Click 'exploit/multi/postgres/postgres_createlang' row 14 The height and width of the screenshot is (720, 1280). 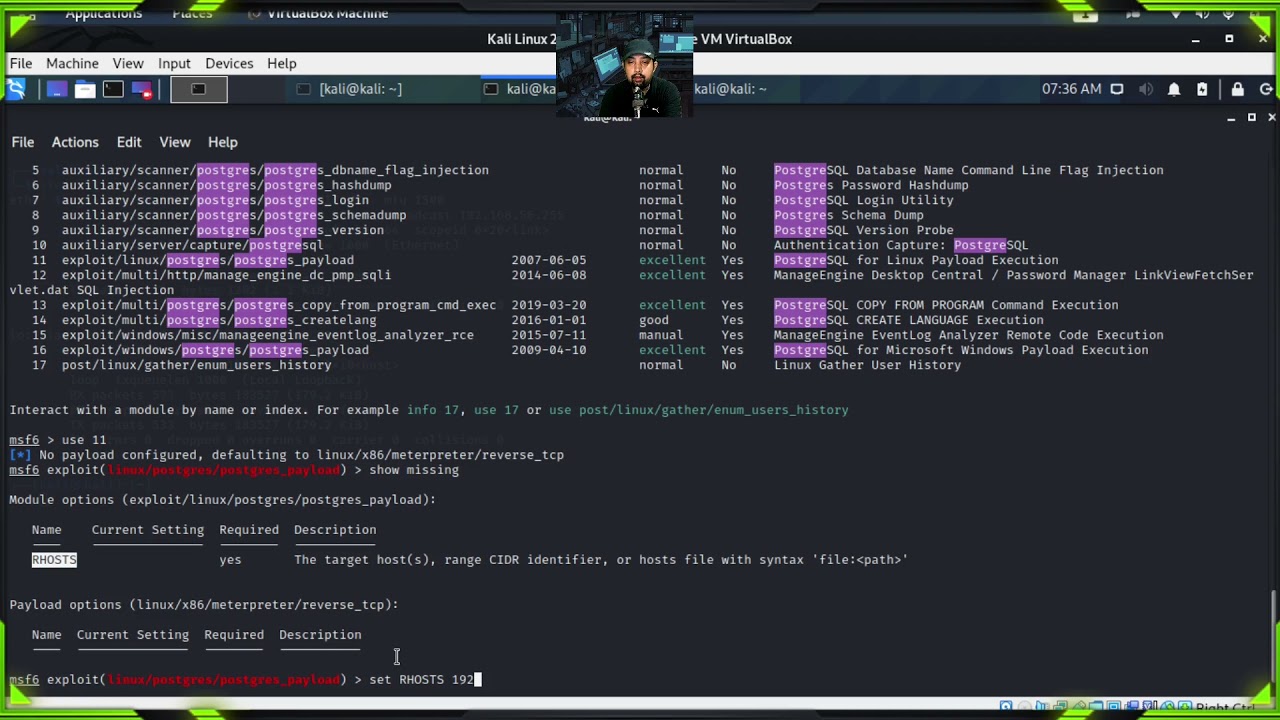click(219, 320)
